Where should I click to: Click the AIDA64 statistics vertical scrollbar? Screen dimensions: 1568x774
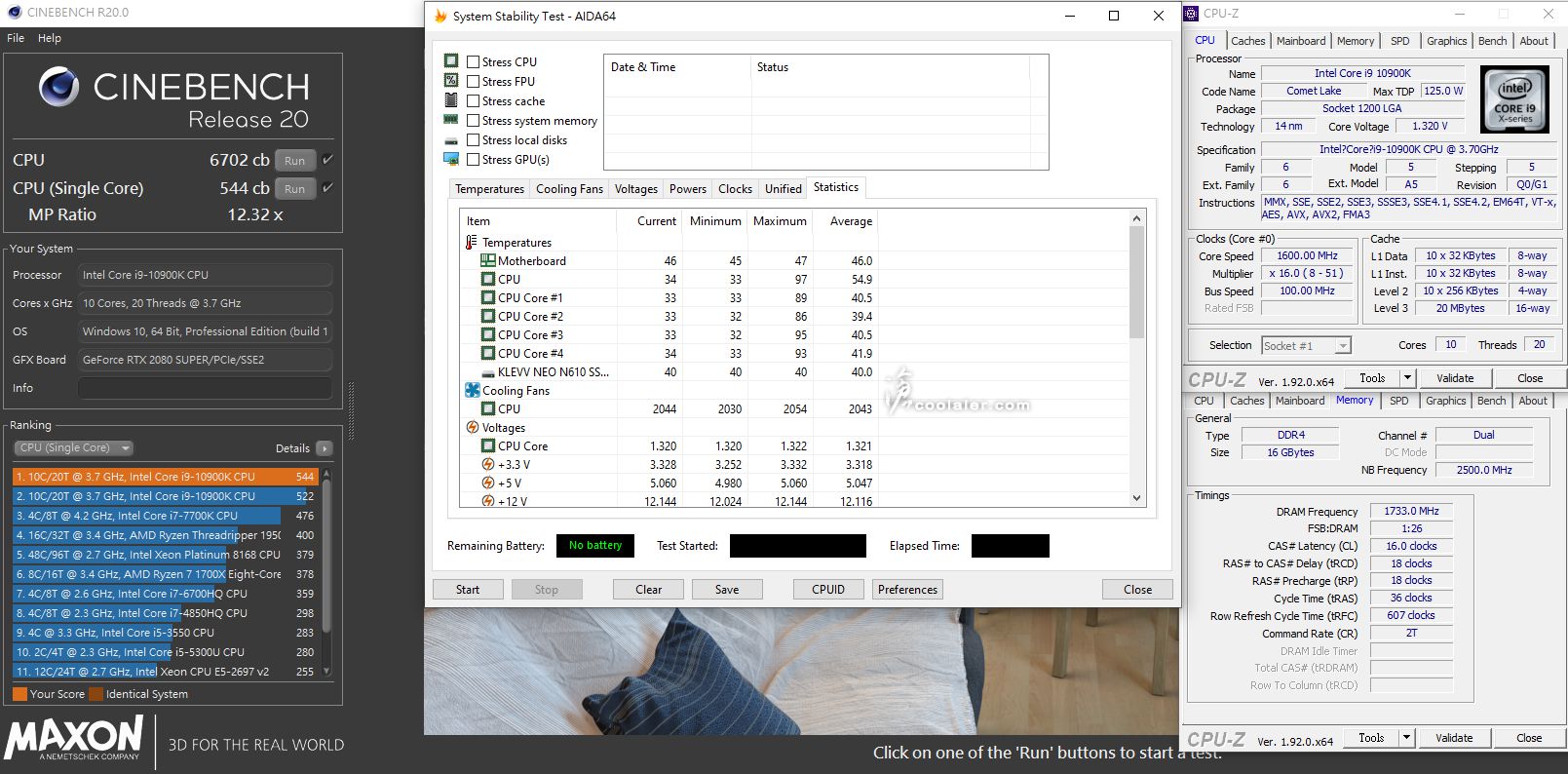point(1136,357)
